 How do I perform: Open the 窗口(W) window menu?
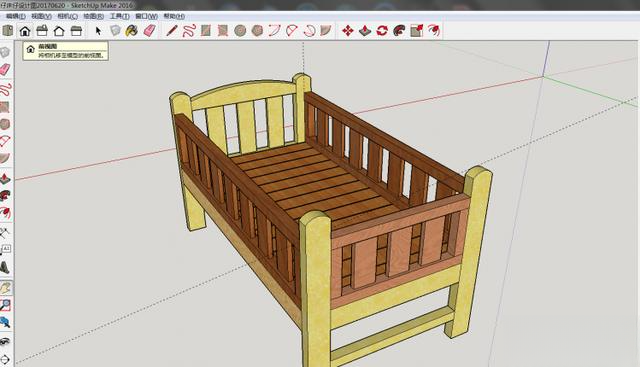[147, 16]
